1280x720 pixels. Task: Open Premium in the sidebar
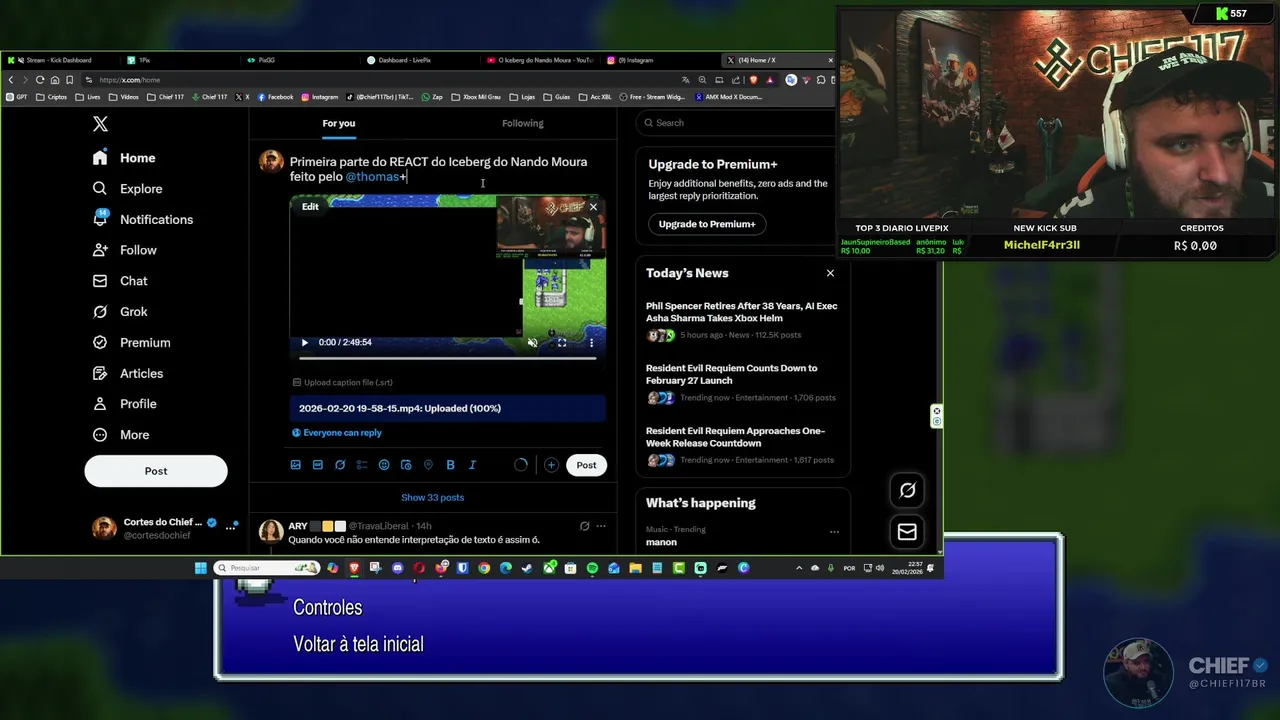point(132,342)
